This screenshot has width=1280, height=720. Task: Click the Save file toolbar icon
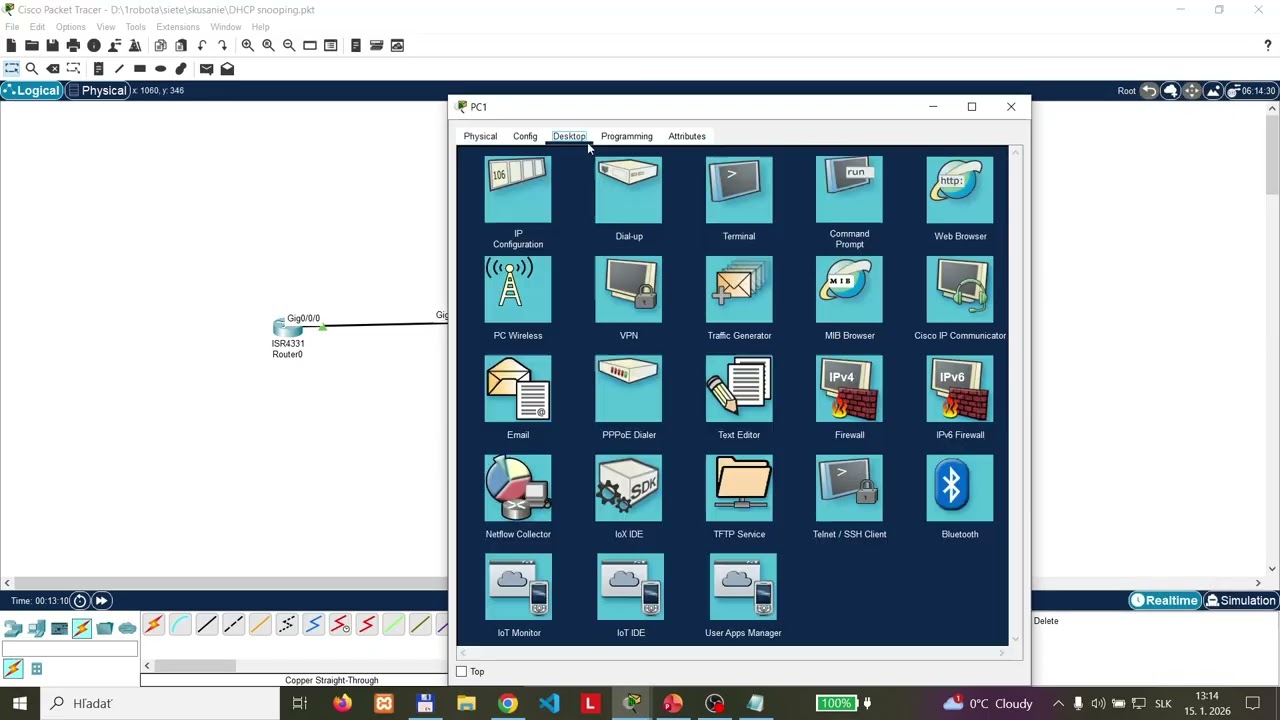52,45
